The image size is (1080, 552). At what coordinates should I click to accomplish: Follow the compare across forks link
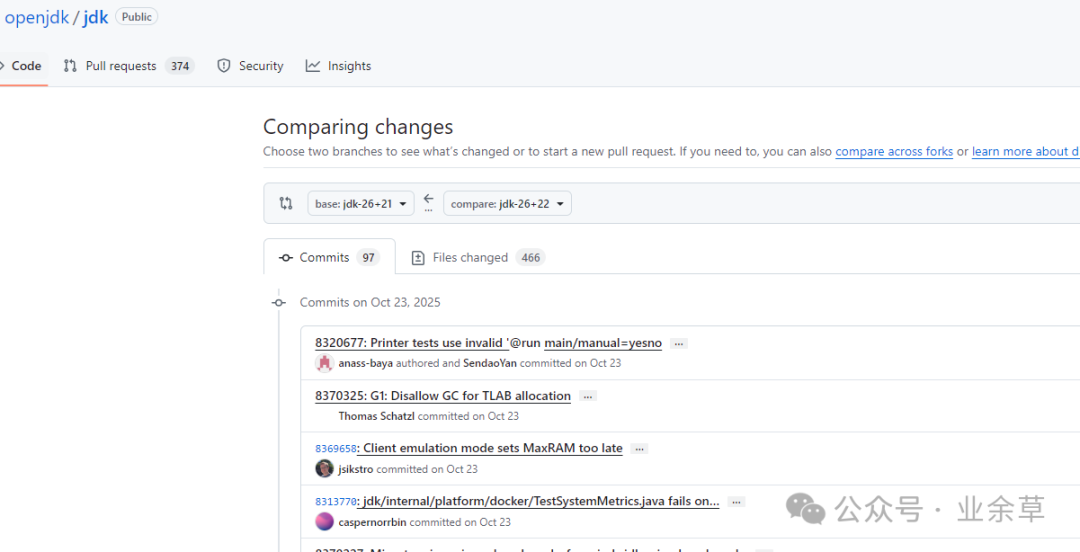click(894, 152)
